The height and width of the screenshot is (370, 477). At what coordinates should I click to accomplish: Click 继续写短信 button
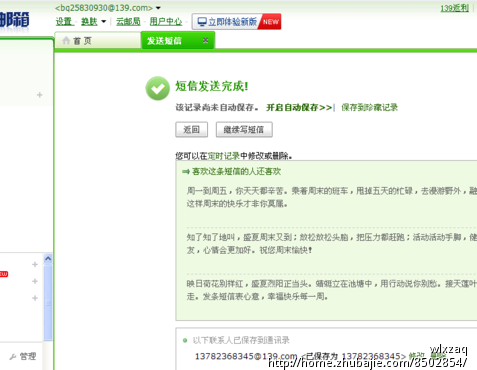[244, 130]
